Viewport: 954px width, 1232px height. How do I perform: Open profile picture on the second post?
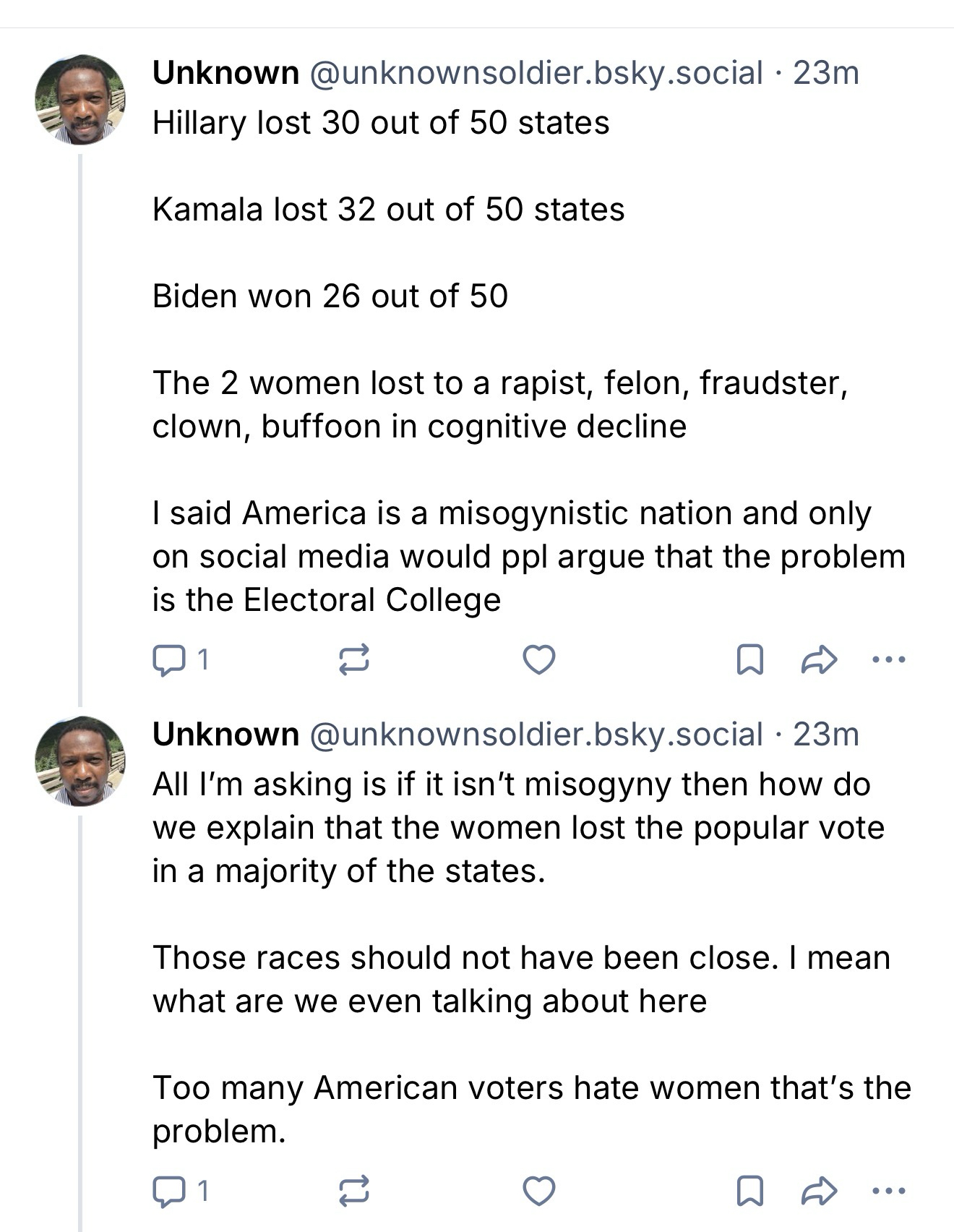80,761
